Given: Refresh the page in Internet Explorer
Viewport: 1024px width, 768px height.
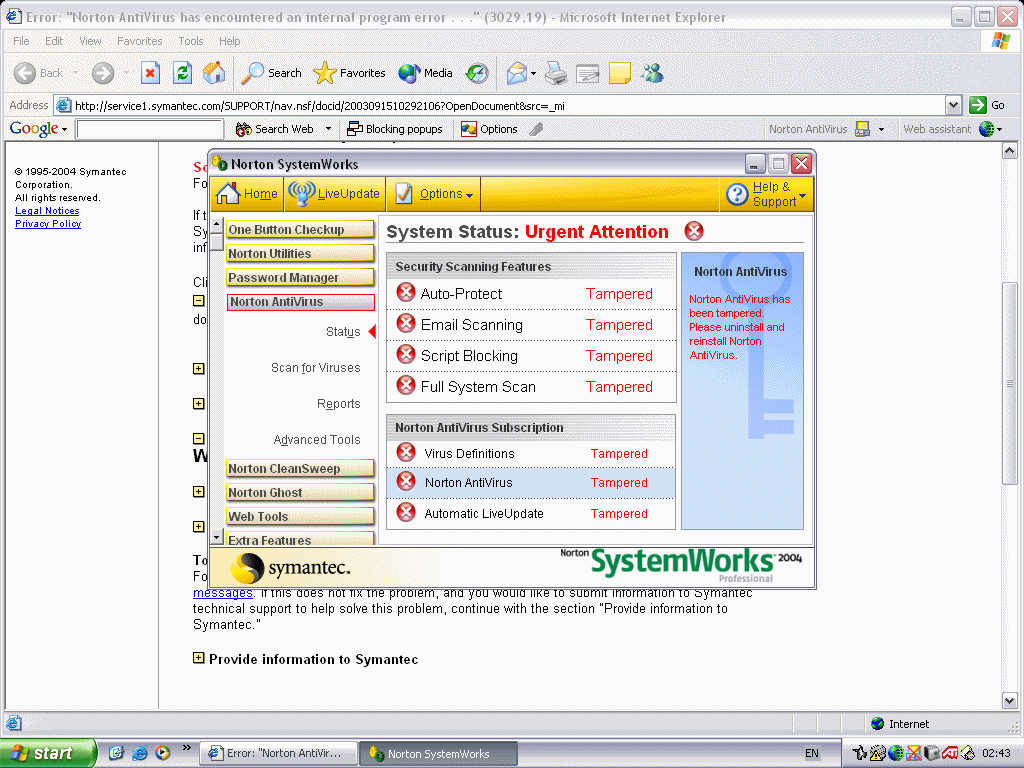Looking at the screenshot, I should 182,73.
